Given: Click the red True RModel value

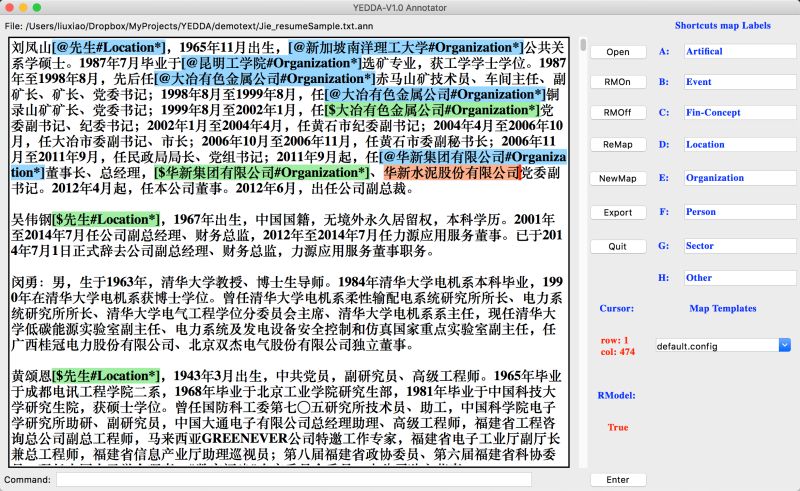Looking at the screenshot, I should tap(617, 427).
